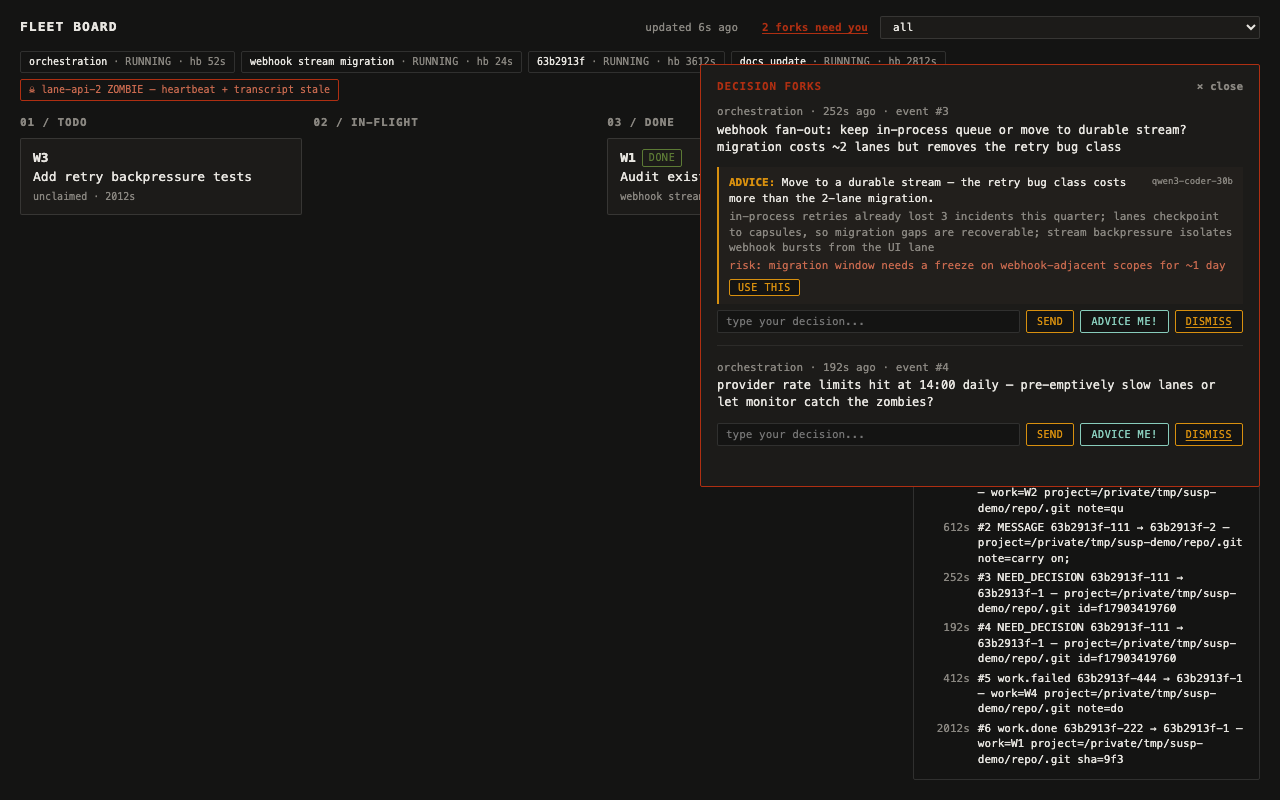Click the qwen3-coder-30b model label
This screenshot has height=800, width=1280.
click(x=1192, y=181)
